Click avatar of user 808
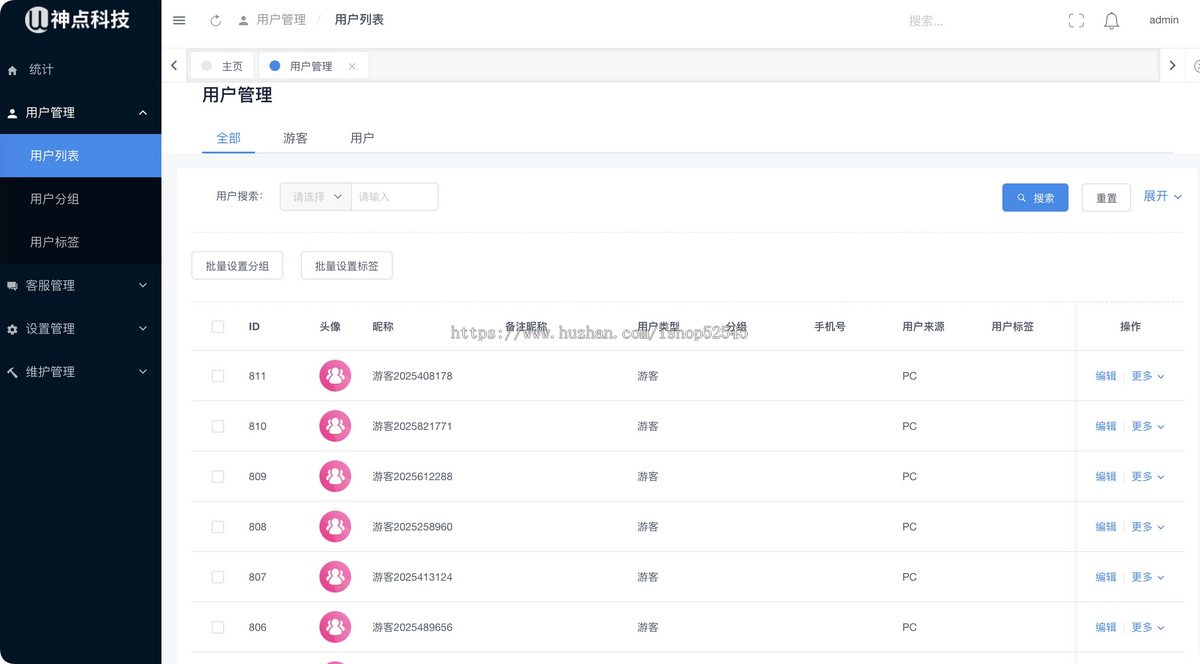 [335, 526]
